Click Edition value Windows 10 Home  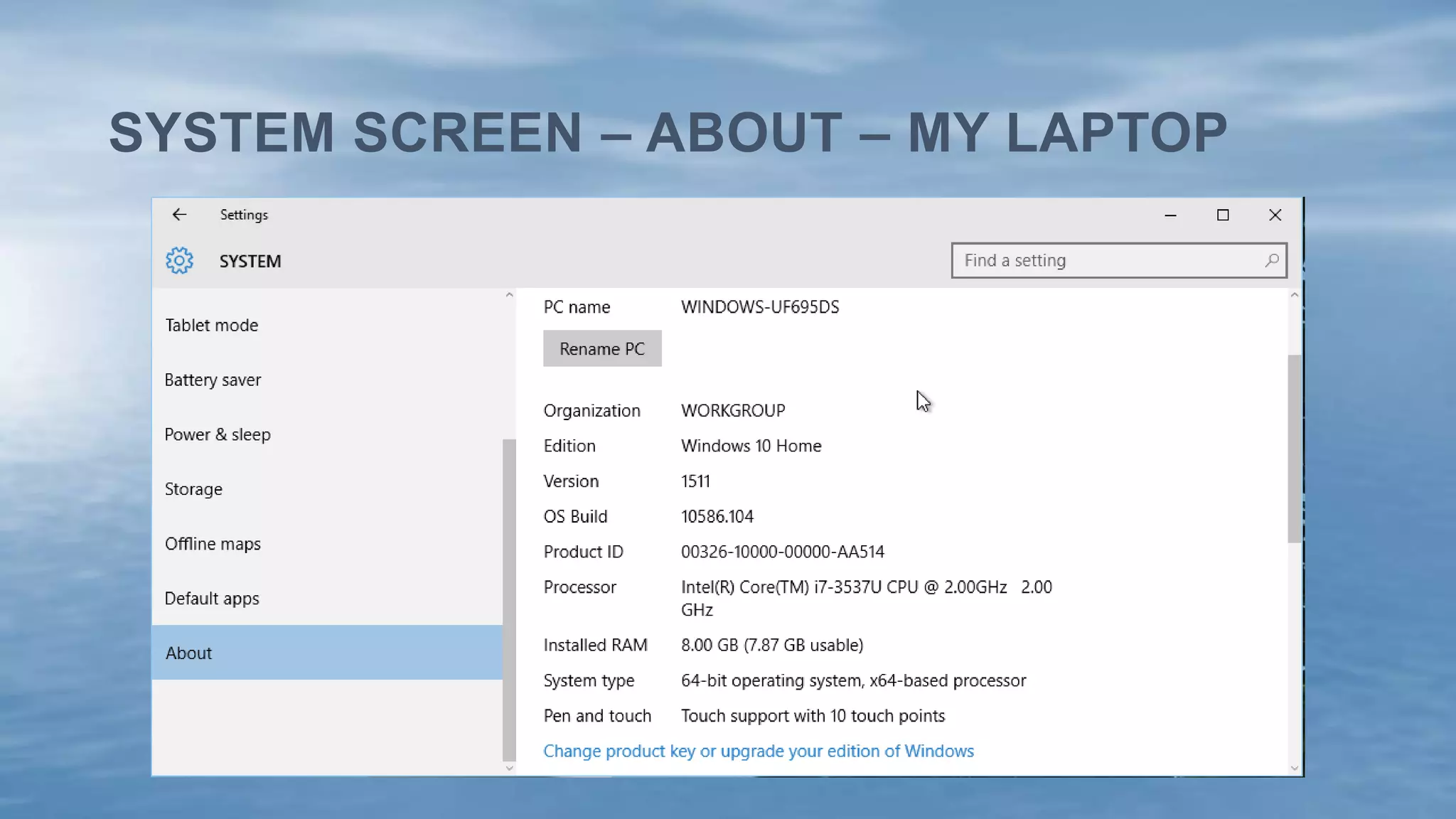(751, 446)
